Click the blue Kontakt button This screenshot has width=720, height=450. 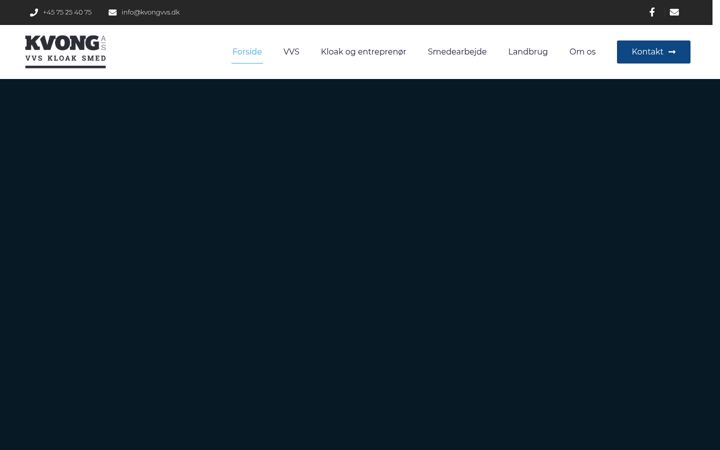pos(653,52)
